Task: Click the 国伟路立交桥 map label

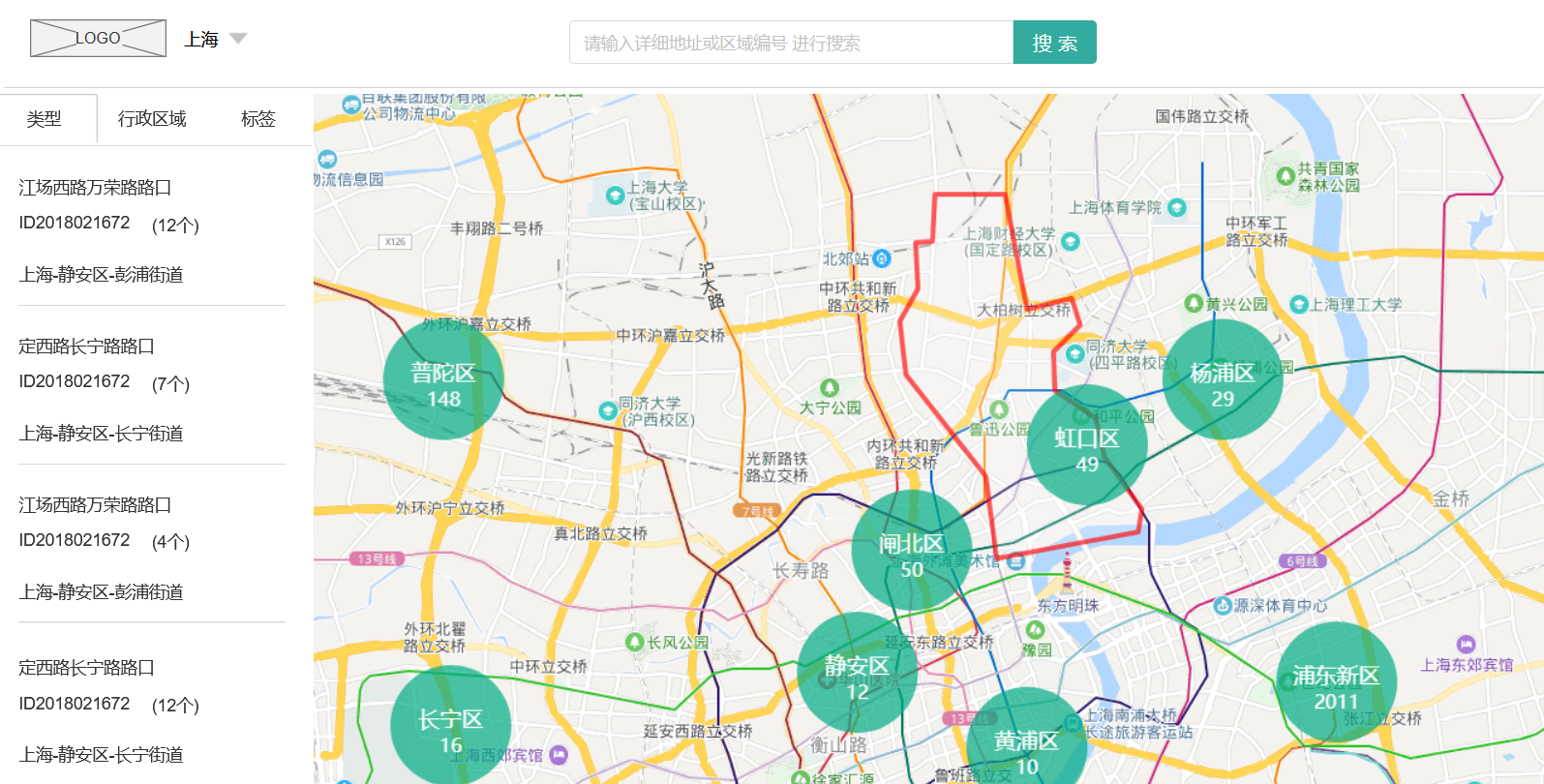Action: (x=1202, y=116)
